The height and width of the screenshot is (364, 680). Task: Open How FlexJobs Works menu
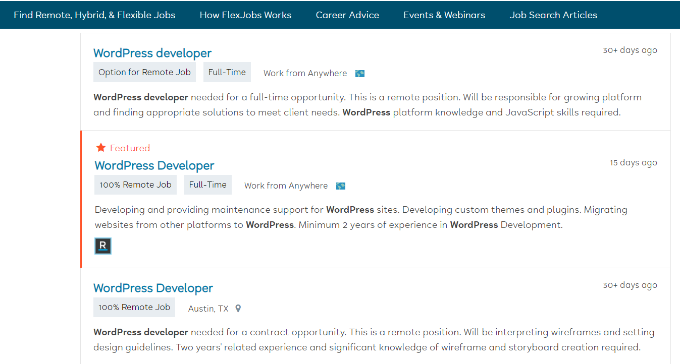click(245, 15)
